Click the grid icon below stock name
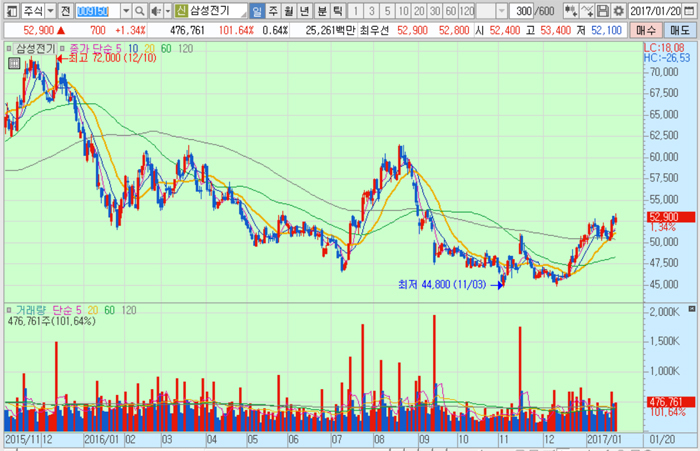This screenshot has height=451, width=700. tap(13, 62)
